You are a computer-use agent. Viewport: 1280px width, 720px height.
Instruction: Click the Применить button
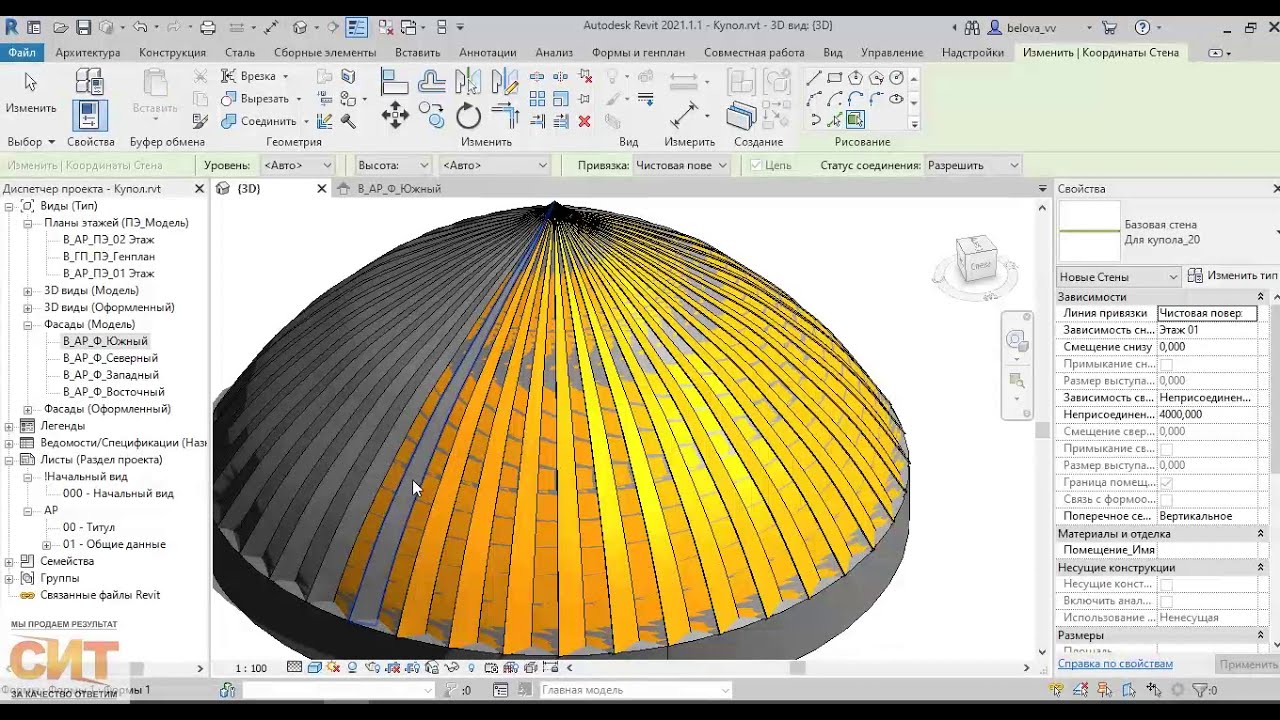click(x=1248, y=664)
